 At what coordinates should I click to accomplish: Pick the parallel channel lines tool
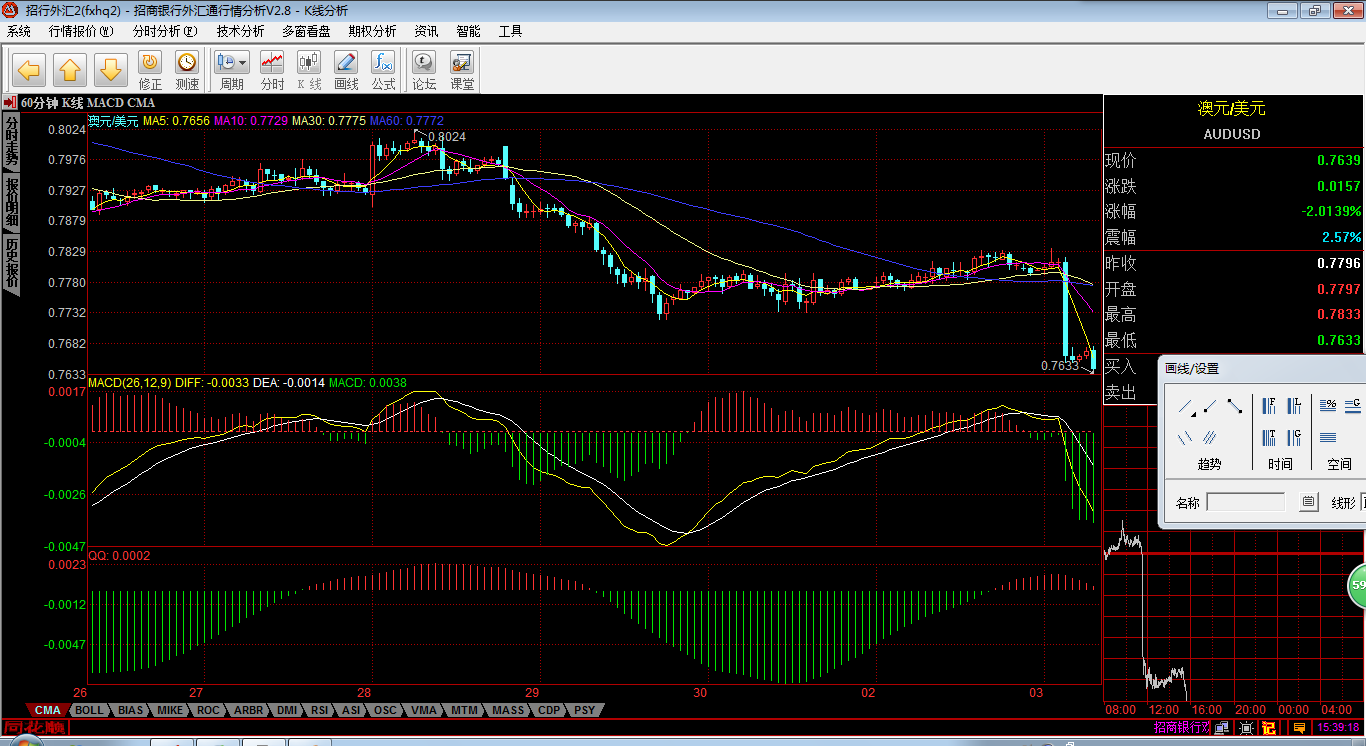1210,437
